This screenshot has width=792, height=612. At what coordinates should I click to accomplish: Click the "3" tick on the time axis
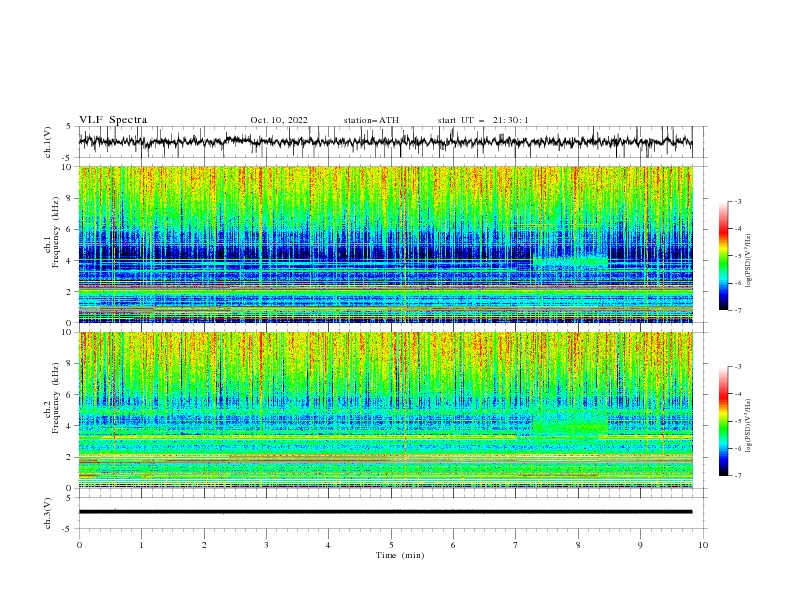(x=266, y=545)
